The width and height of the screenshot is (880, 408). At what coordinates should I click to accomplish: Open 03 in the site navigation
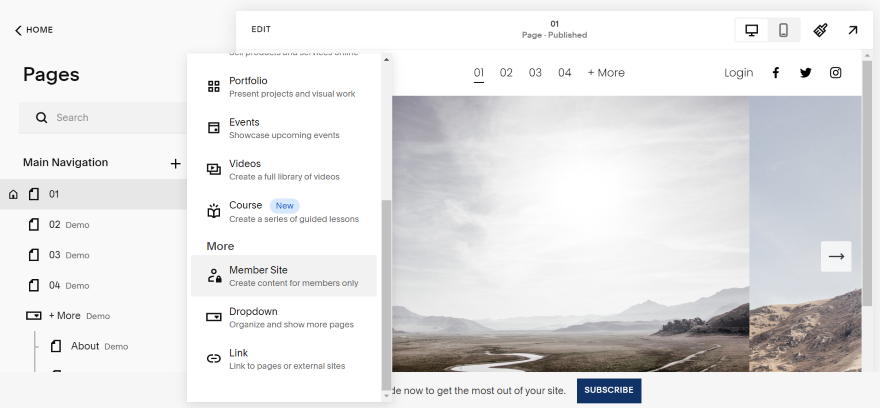[535, 72]
